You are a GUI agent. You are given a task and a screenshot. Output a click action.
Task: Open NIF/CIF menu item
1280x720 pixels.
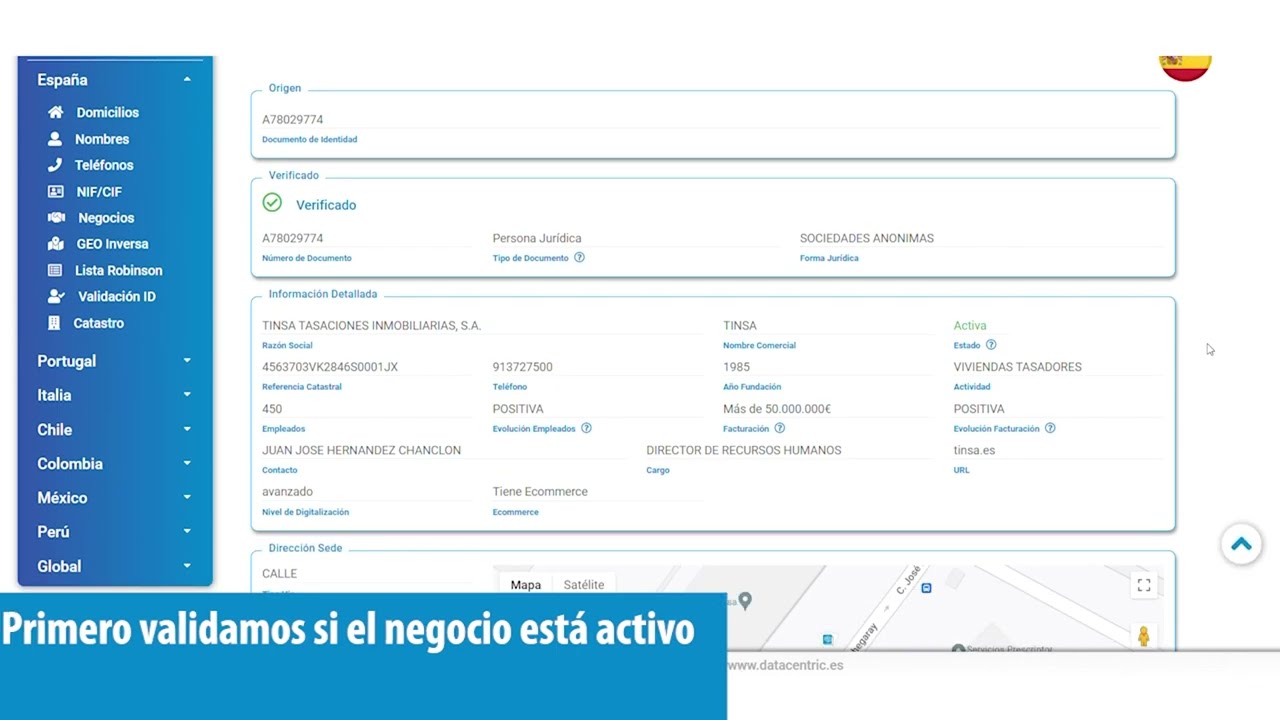pos(99,192)
